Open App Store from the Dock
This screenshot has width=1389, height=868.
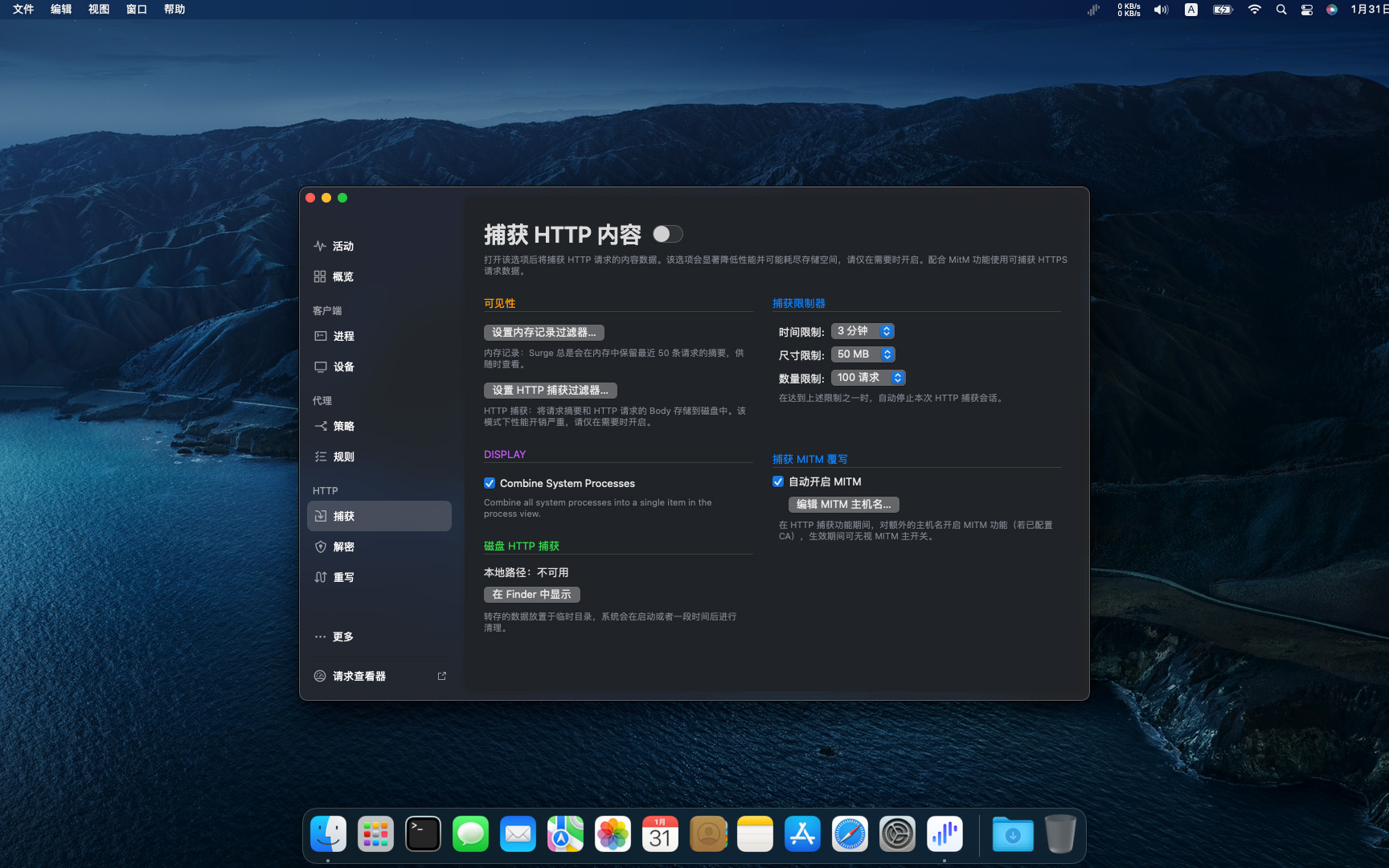pos(802,834)
